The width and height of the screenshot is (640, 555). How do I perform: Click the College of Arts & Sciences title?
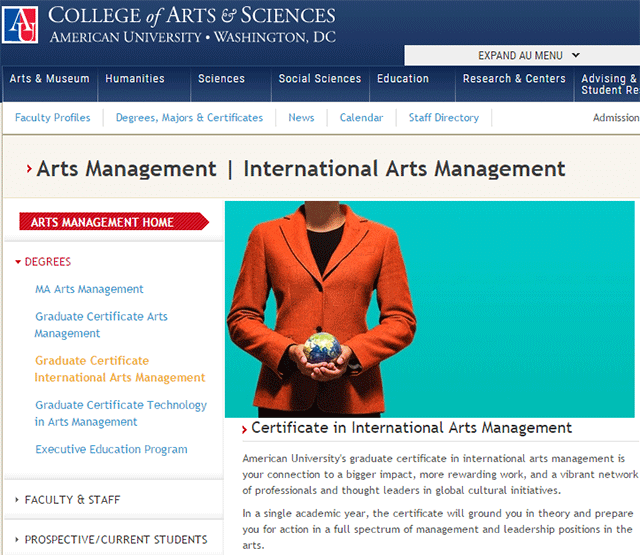click(x=192, y=16)
